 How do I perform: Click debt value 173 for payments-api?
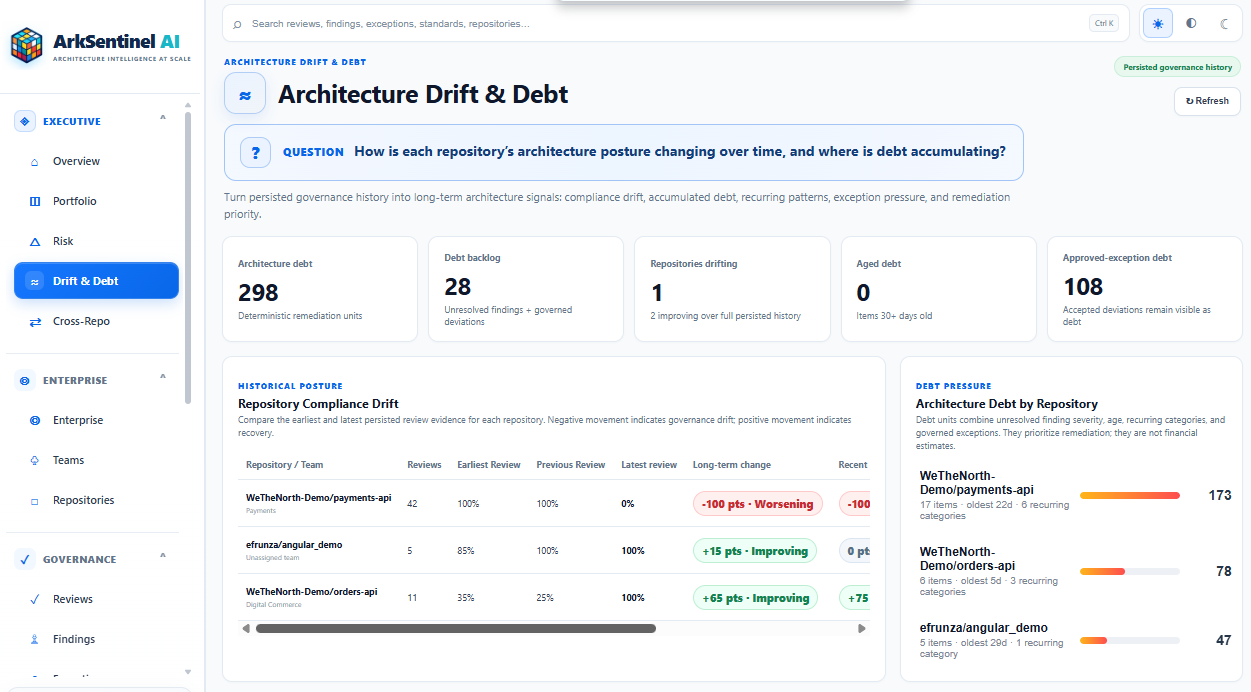click(x=1219, y=495)
